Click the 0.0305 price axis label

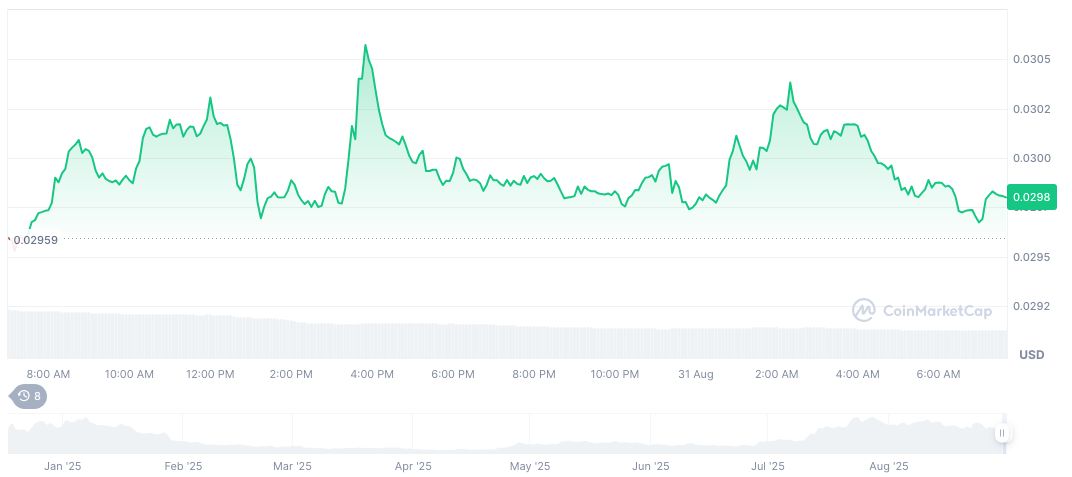[1030, 60]
